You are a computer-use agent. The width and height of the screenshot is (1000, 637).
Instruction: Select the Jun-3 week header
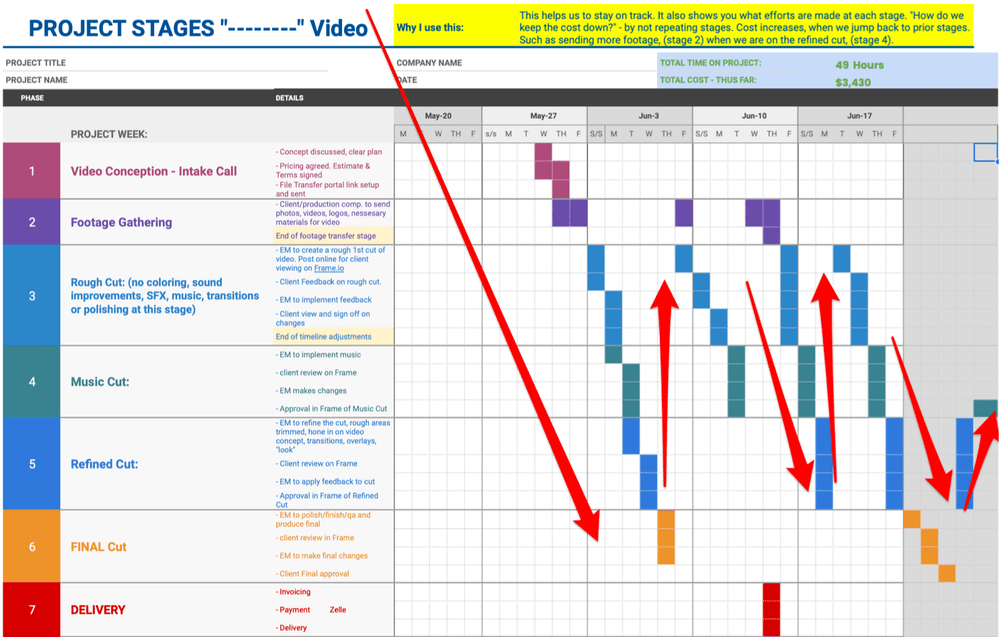tap(639, 116)
